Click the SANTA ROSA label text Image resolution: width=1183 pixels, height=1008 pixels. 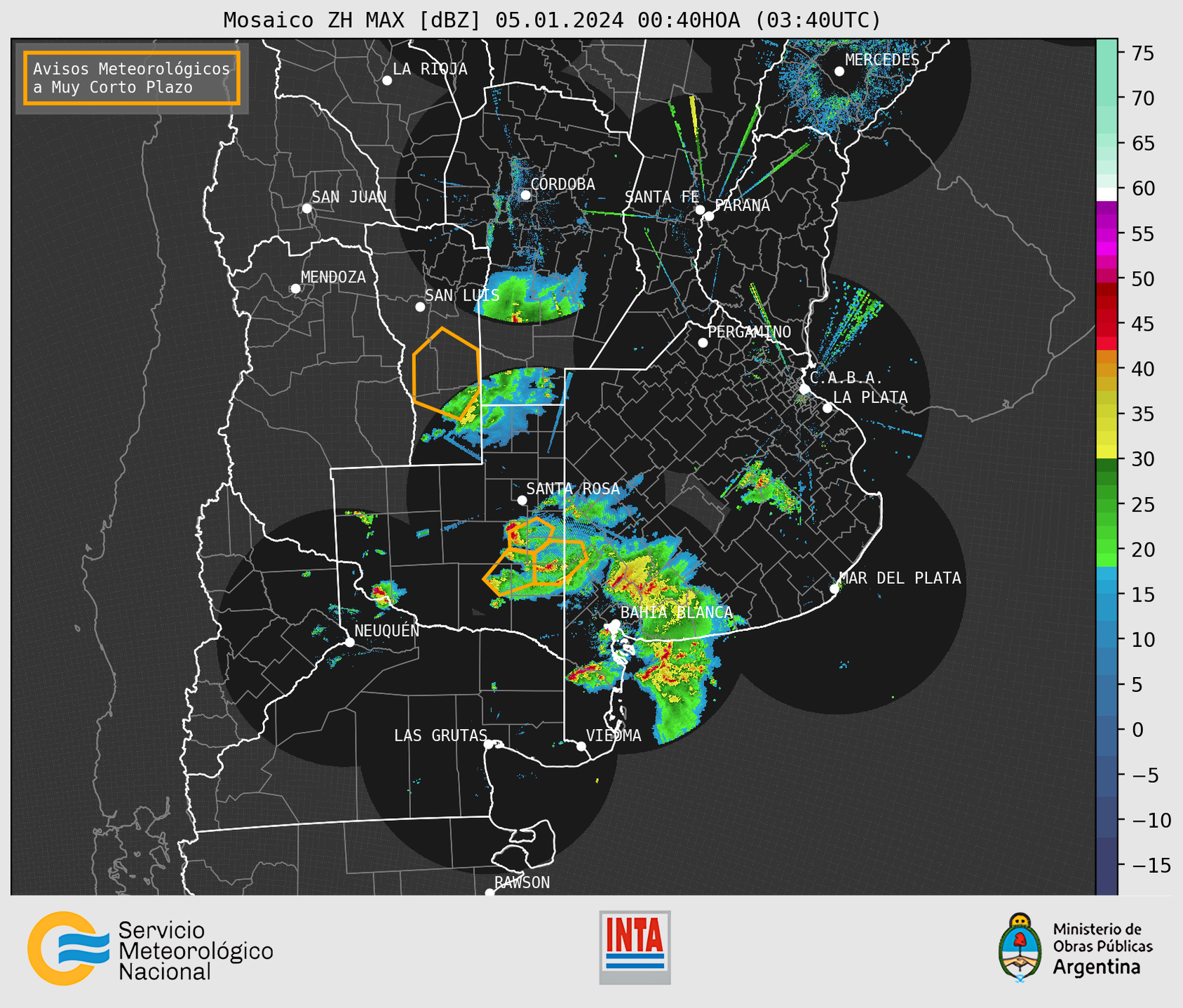coord(574,489)
